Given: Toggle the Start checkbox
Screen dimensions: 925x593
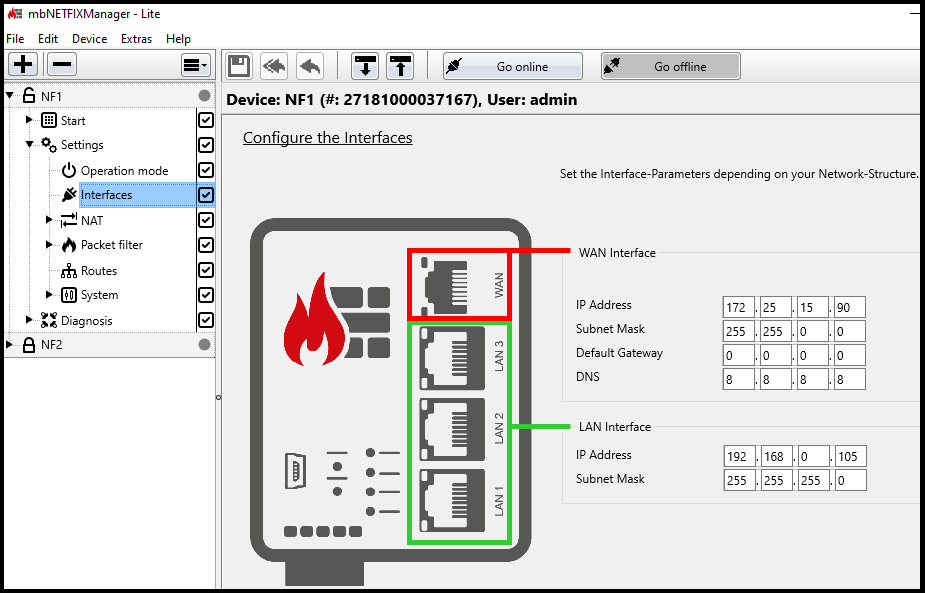Looking at the screenshot, I should (205, 120).
